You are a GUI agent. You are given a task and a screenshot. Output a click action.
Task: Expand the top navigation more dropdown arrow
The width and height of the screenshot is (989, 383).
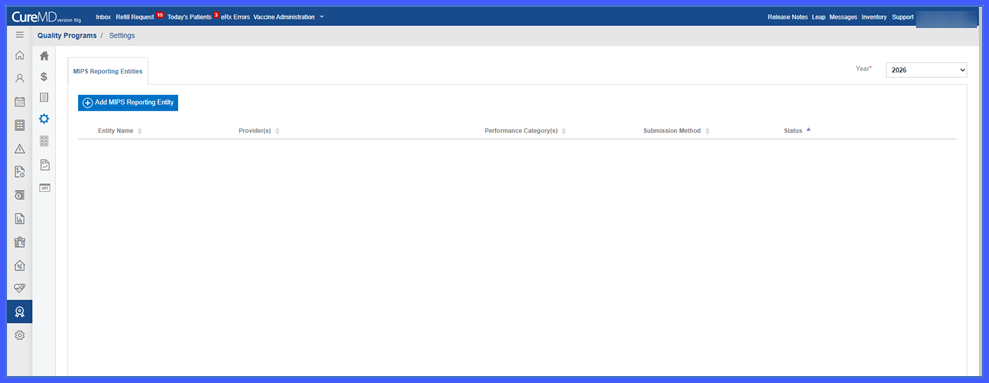322,17
